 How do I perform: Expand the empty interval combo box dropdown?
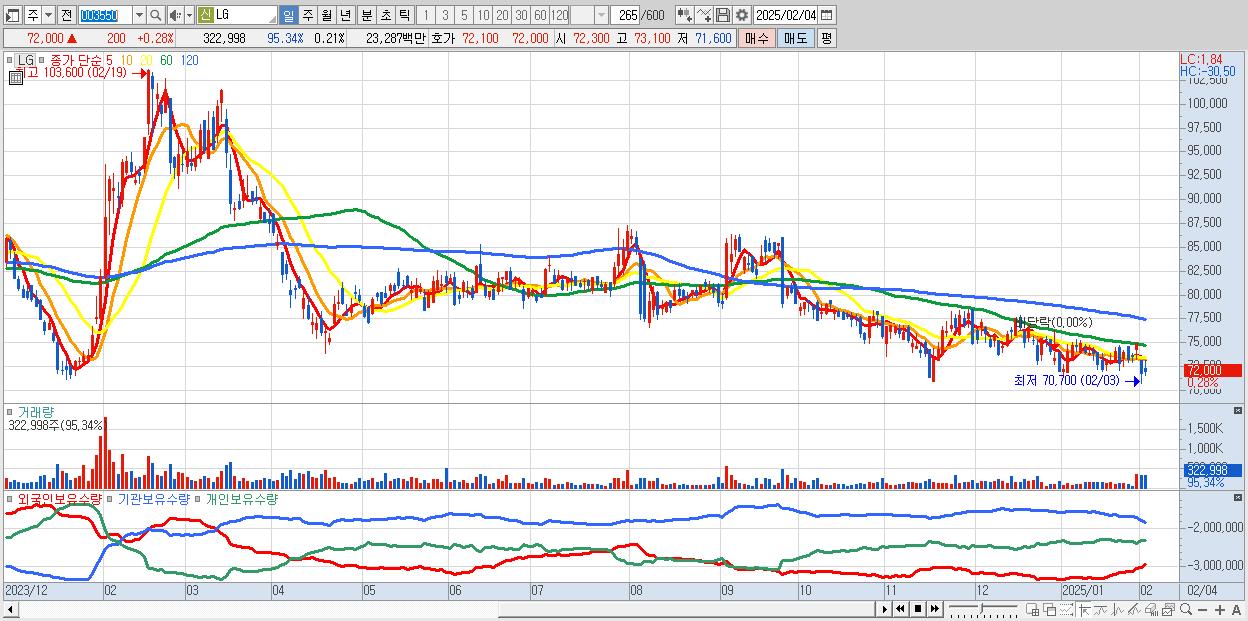coord(601,15)
